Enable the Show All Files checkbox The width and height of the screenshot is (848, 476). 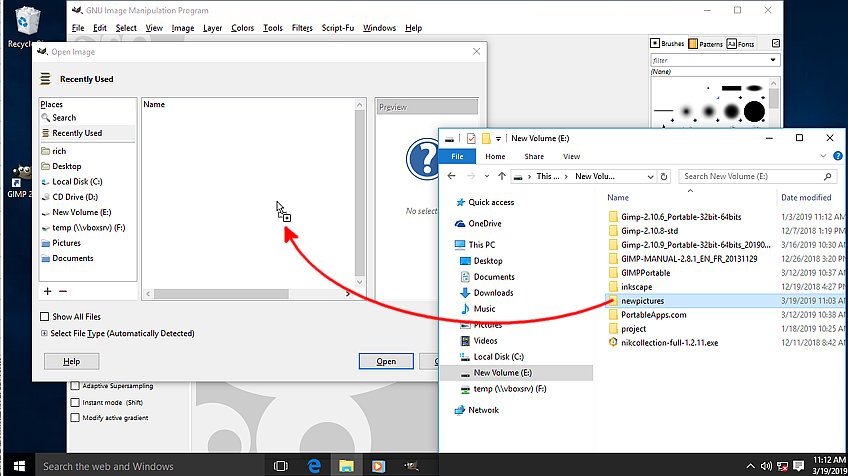point(44,316)
